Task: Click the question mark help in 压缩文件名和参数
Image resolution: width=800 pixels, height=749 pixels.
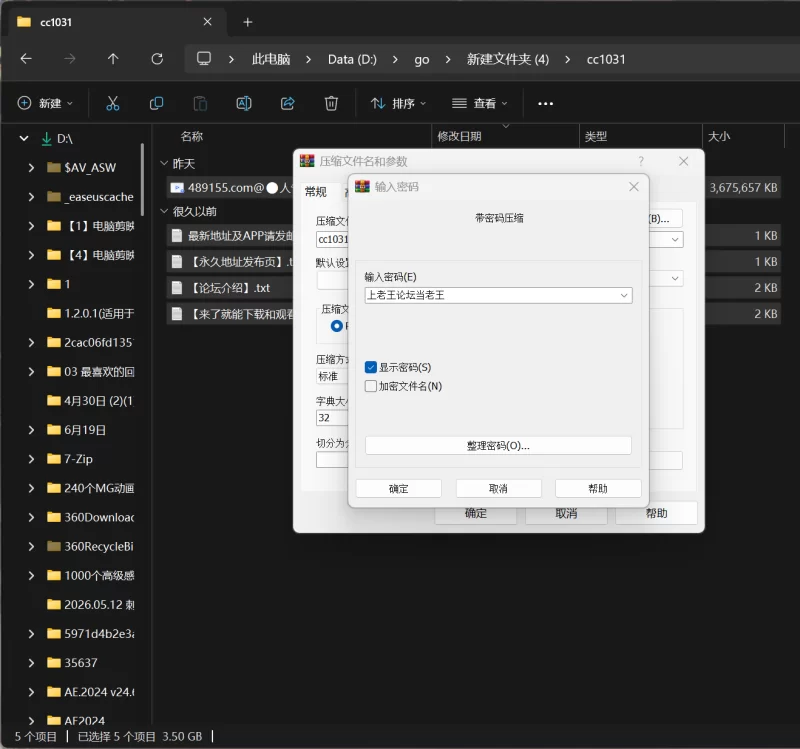Action: (x=641, y=161)
